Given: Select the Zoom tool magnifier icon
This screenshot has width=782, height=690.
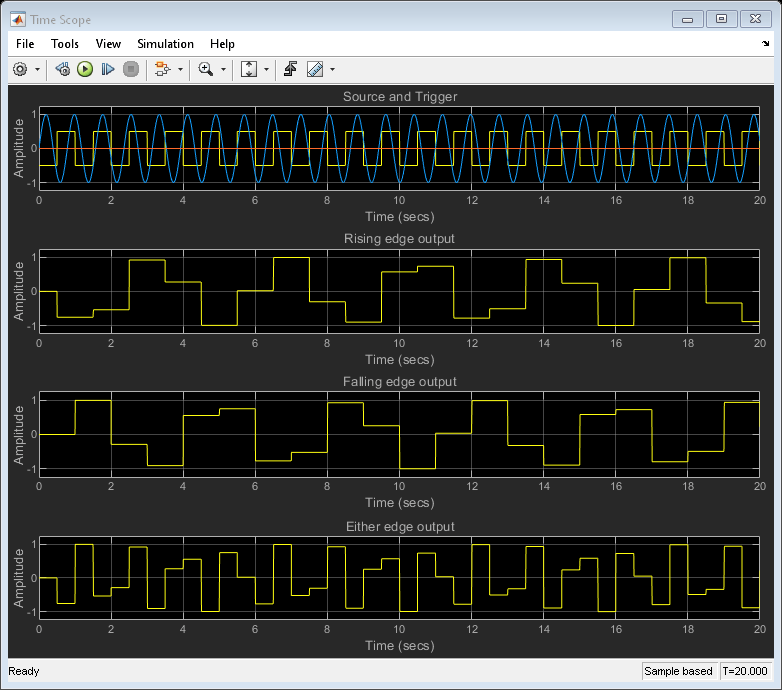Looking at the screenshot, I should click(205, 69).
